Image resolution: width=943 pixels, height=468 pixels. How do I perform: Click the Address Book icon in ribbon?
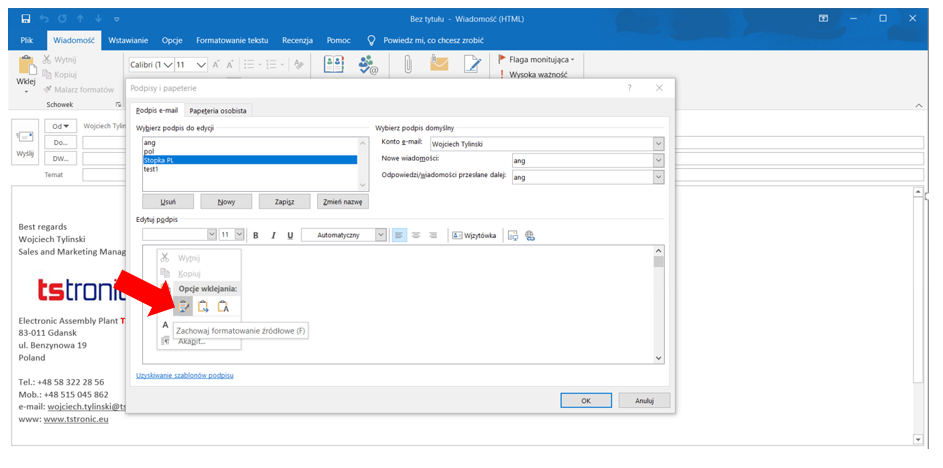pos(335,65)
